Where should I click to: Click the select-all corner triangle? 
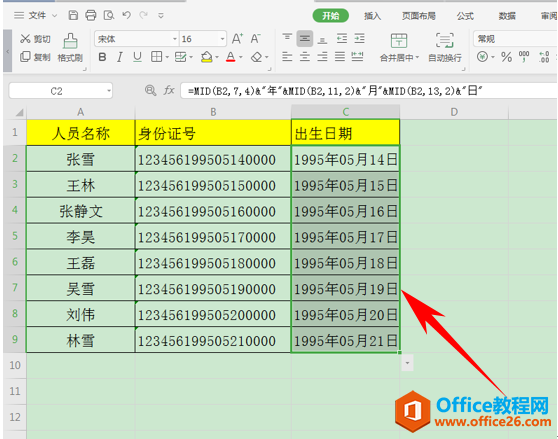pyautogui.click(x=19, y=112)
